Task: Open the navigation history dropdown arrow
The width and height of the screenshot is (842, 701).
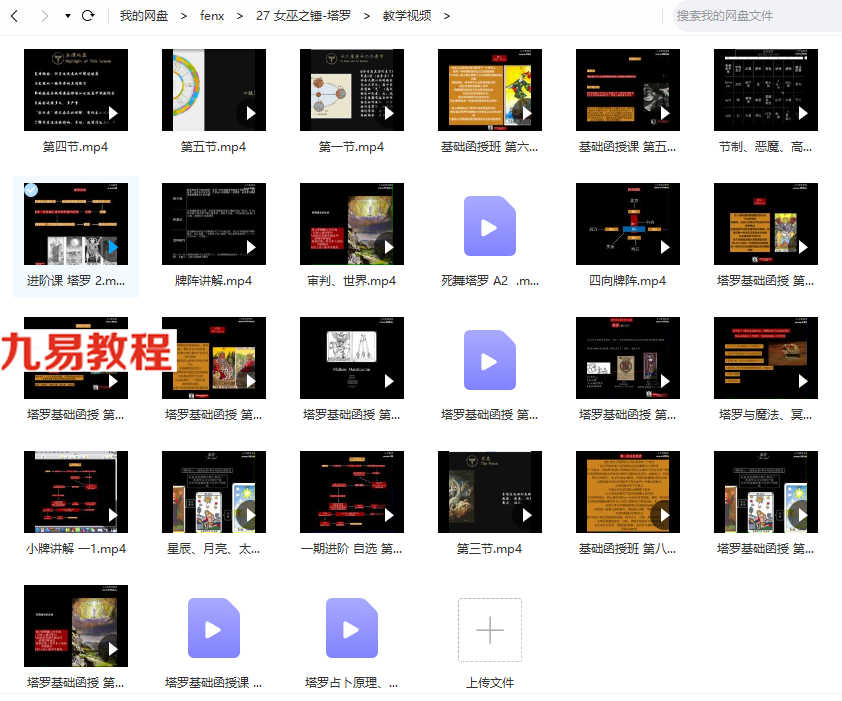Action: (x=68, y=16)
